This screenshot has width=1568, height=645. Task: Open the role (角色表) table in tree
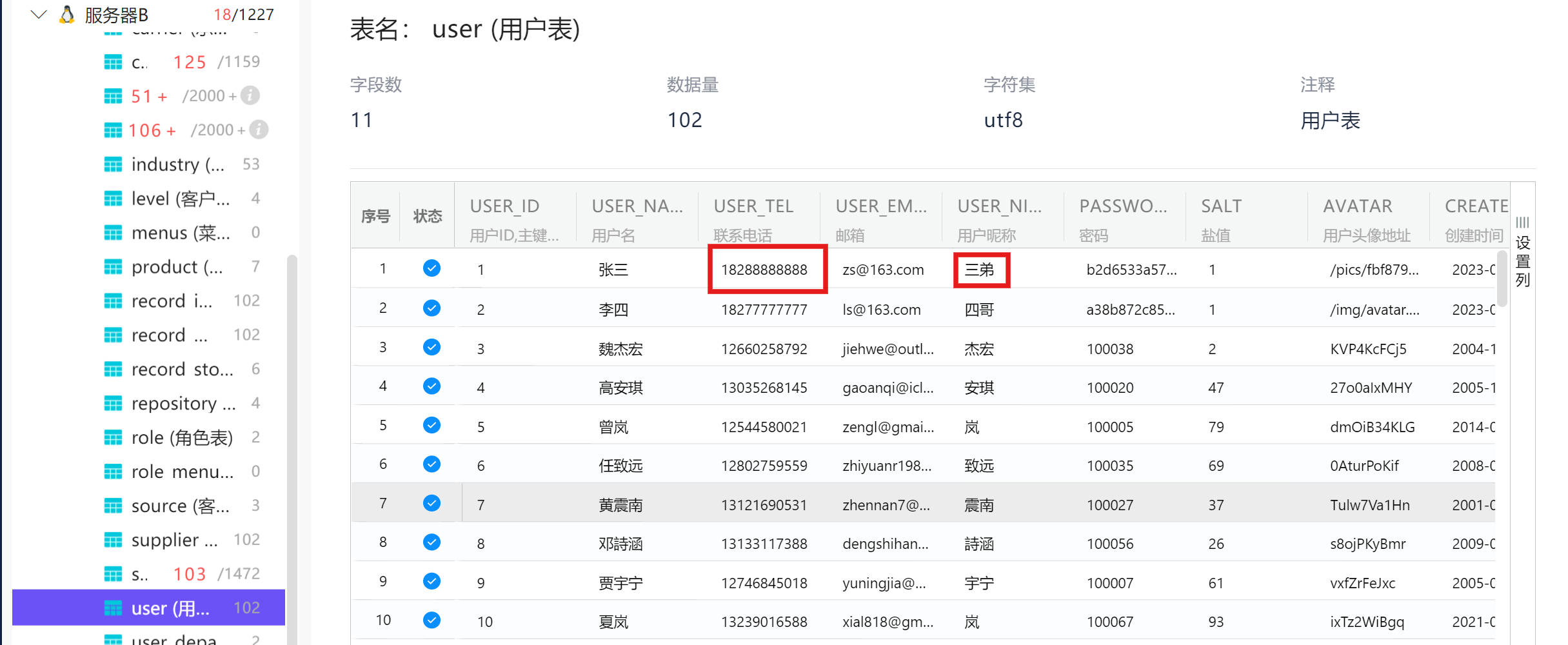coord(181,437)
